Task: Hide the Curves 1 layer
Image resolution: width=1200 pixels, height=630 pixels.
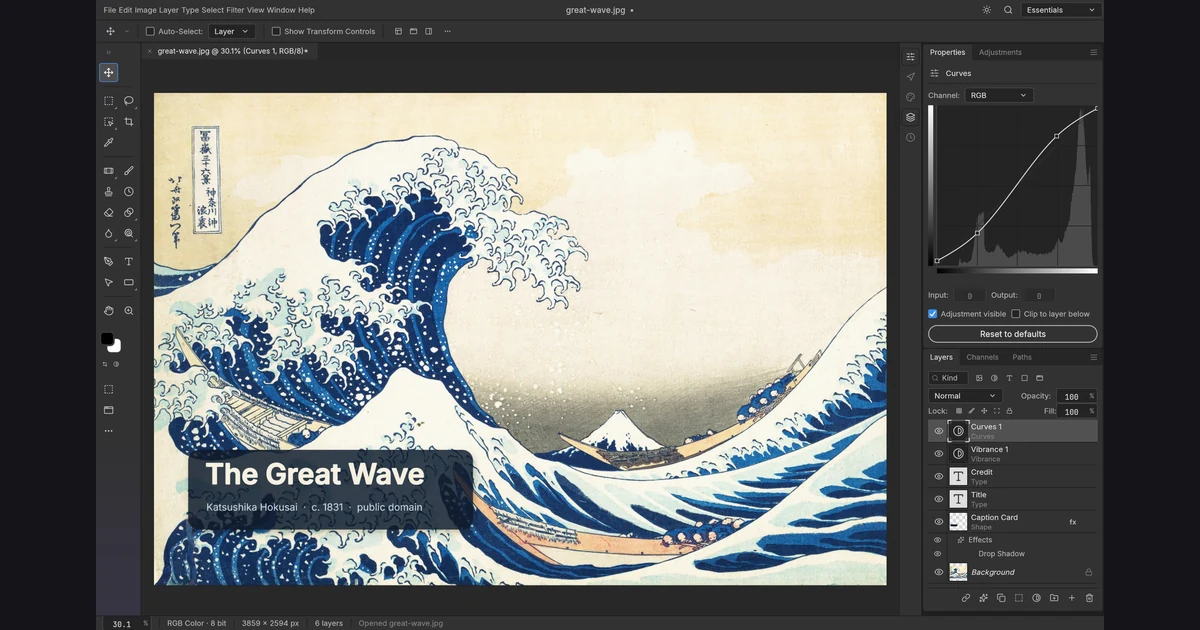Action: click(939, 431)
